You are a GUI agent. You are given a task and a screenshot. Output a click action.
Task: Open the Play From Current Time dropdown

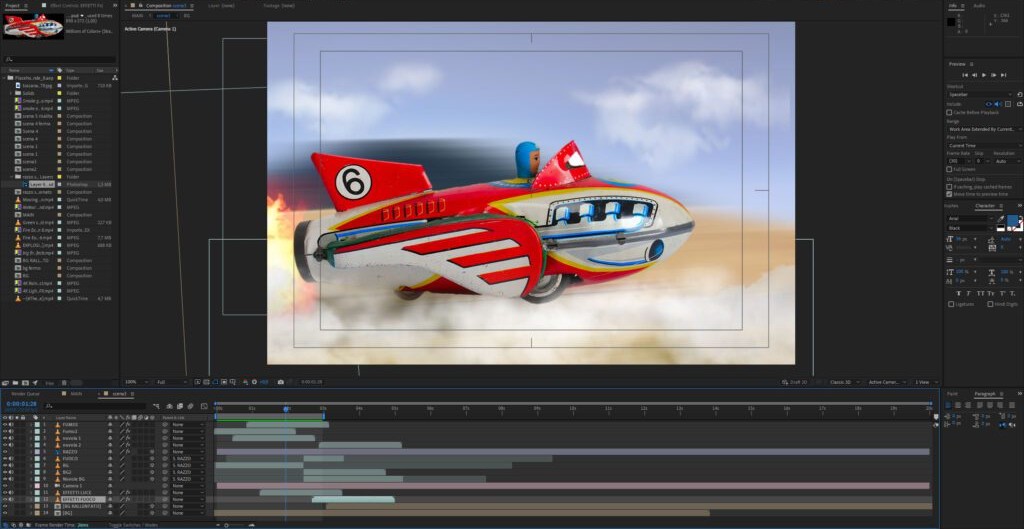click(984, 146)
